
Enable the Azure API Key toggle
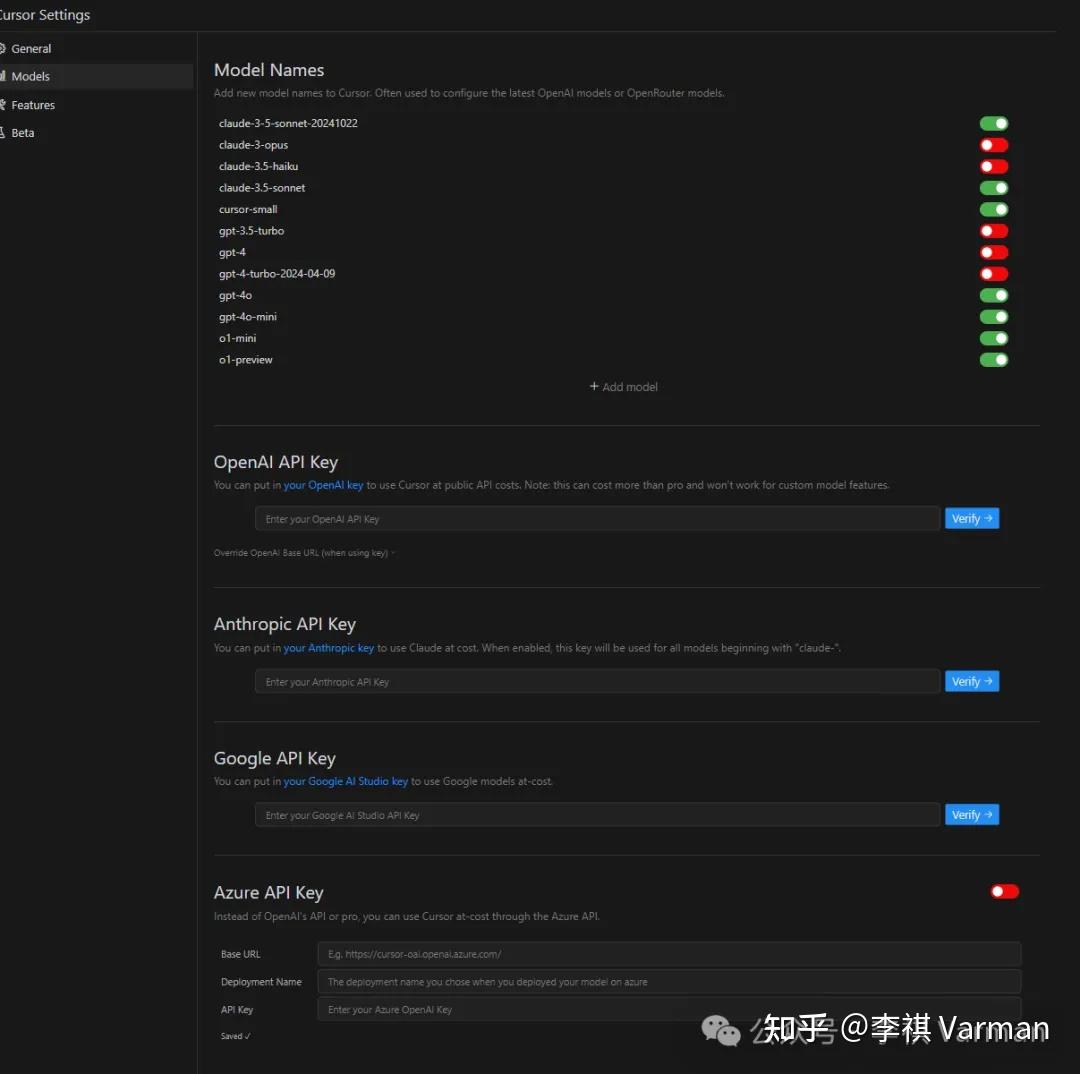1004,891
